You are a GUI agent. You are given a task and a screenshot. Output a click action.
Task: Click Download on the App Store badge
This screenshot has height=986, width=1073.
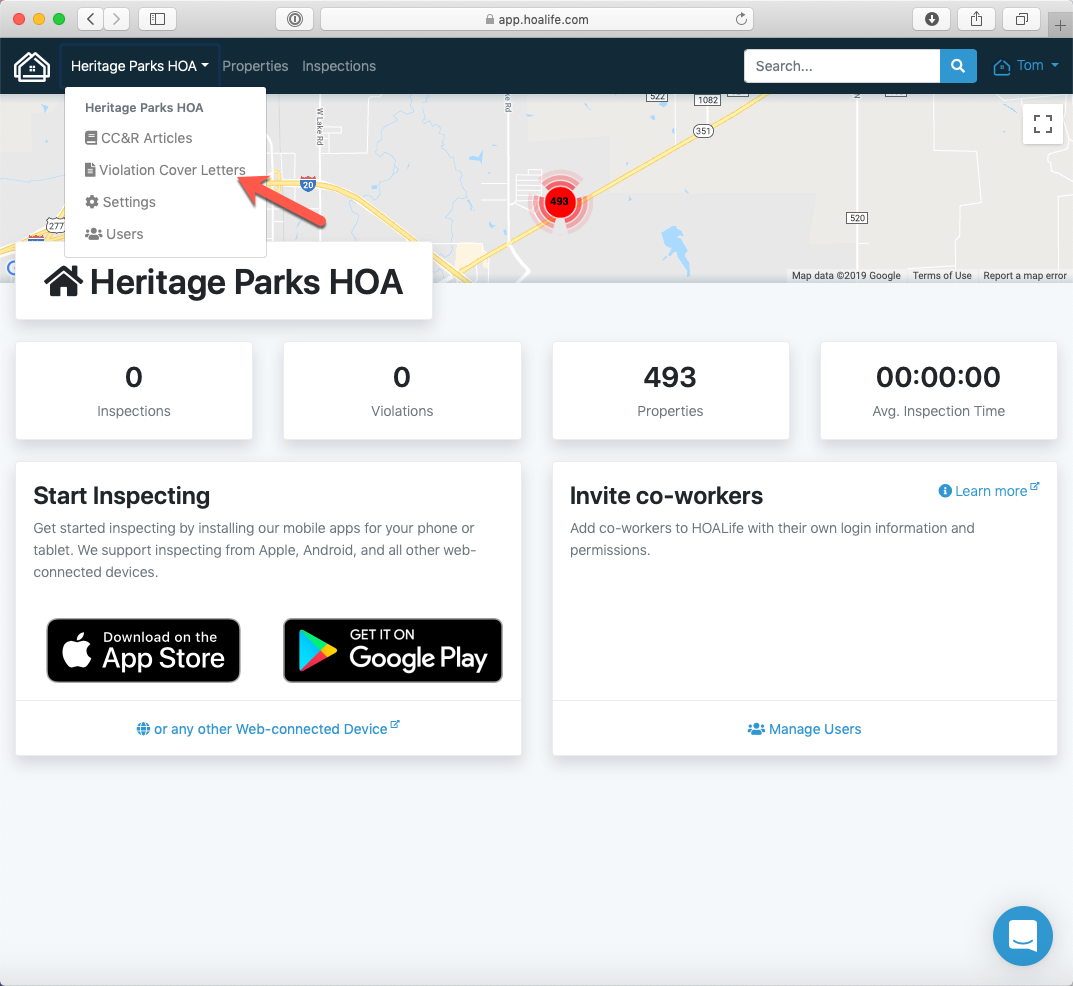[144, 651]
